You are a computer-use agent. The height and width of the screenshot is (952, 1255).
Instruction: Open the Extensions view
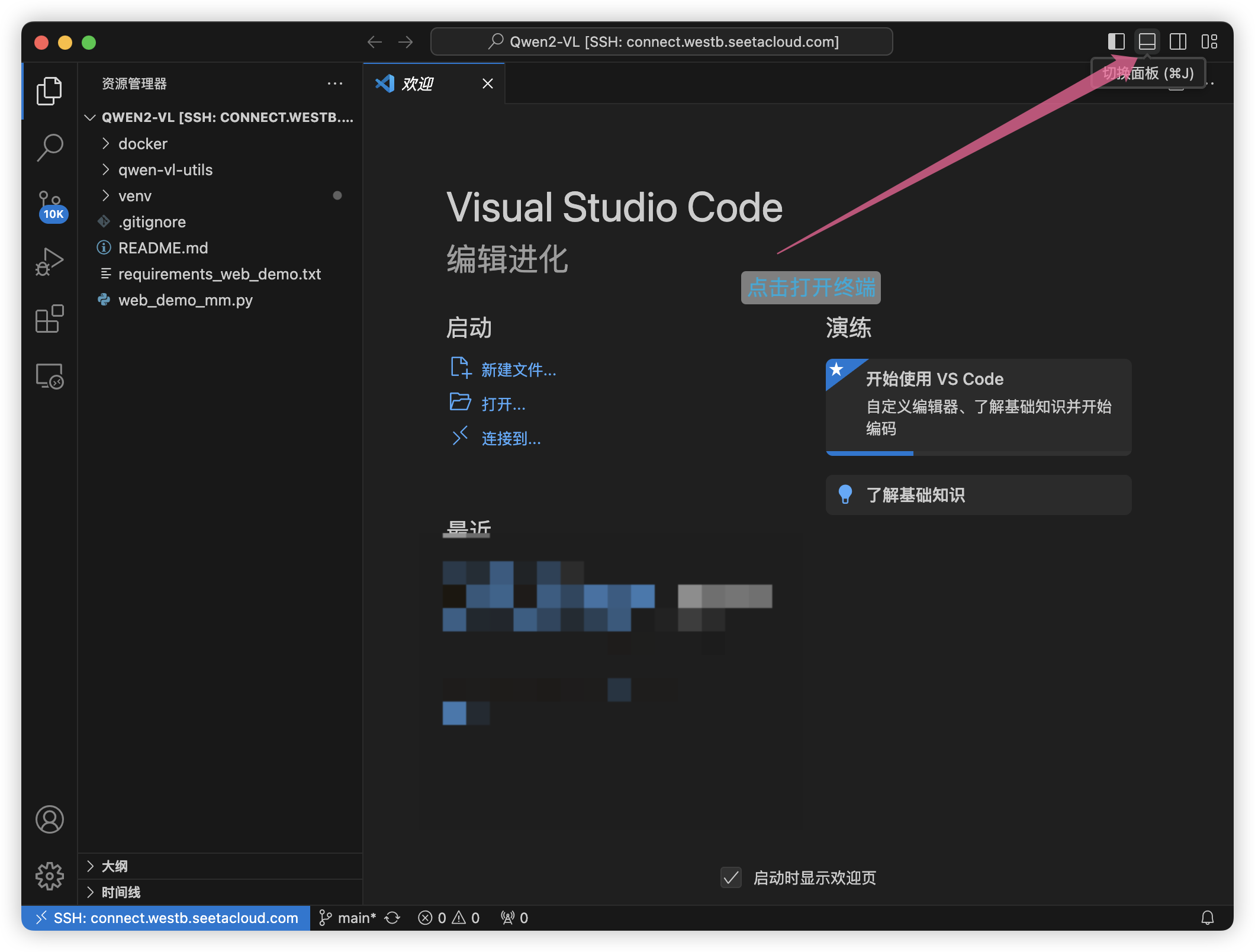[x=50, y=319]
